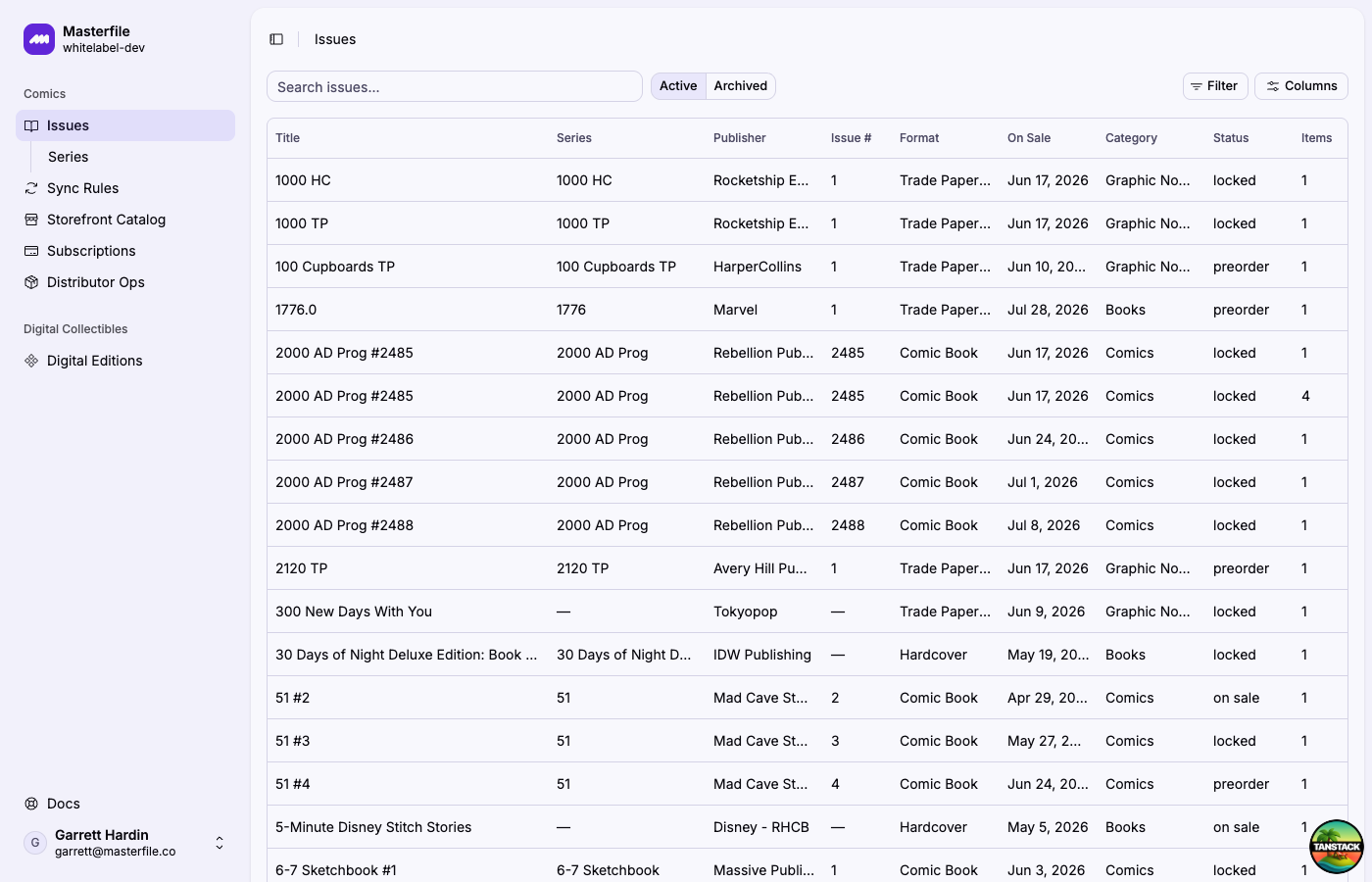Click IDW Publishing cell

pyautogui.click(x=762, y=655)
